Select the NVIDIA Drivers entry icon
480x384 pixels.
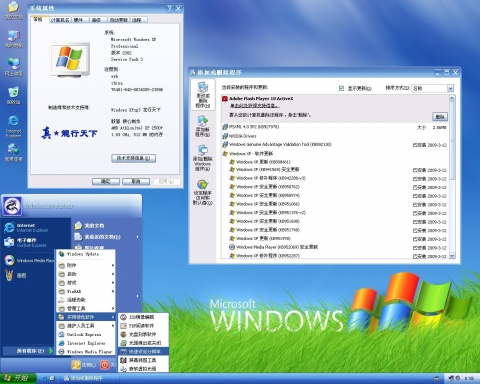[x=225, y=136]
